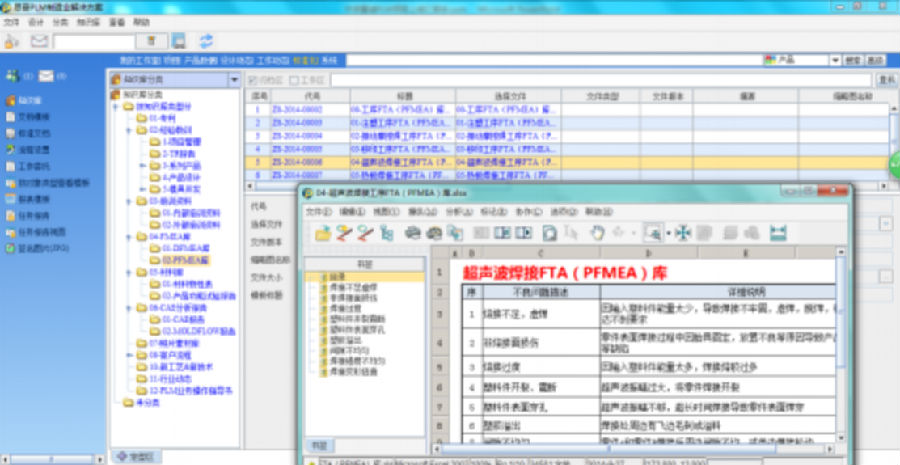900x465 pixels.
Task: Open the dropdown arrow beside zoom window tool
Action: (x=669, y=233)
